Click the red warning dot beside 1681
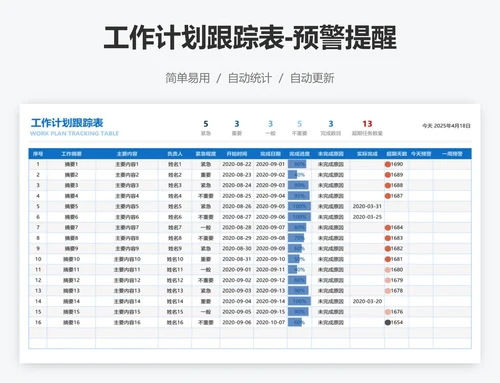 388,259
